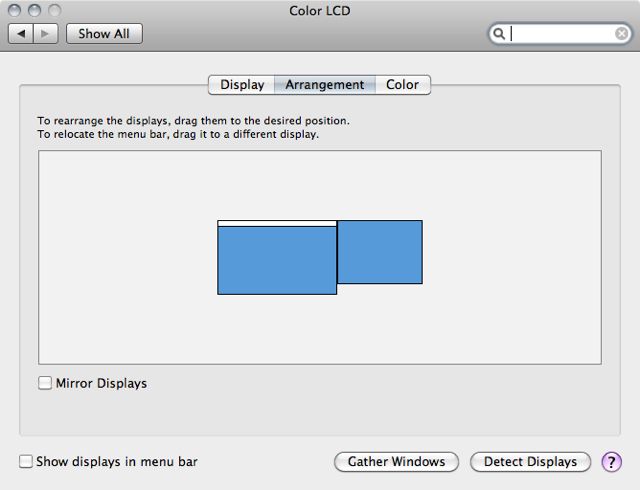The image size is (640, 490).
Task: Switch to the Color tab
Action: click(403, 85)
